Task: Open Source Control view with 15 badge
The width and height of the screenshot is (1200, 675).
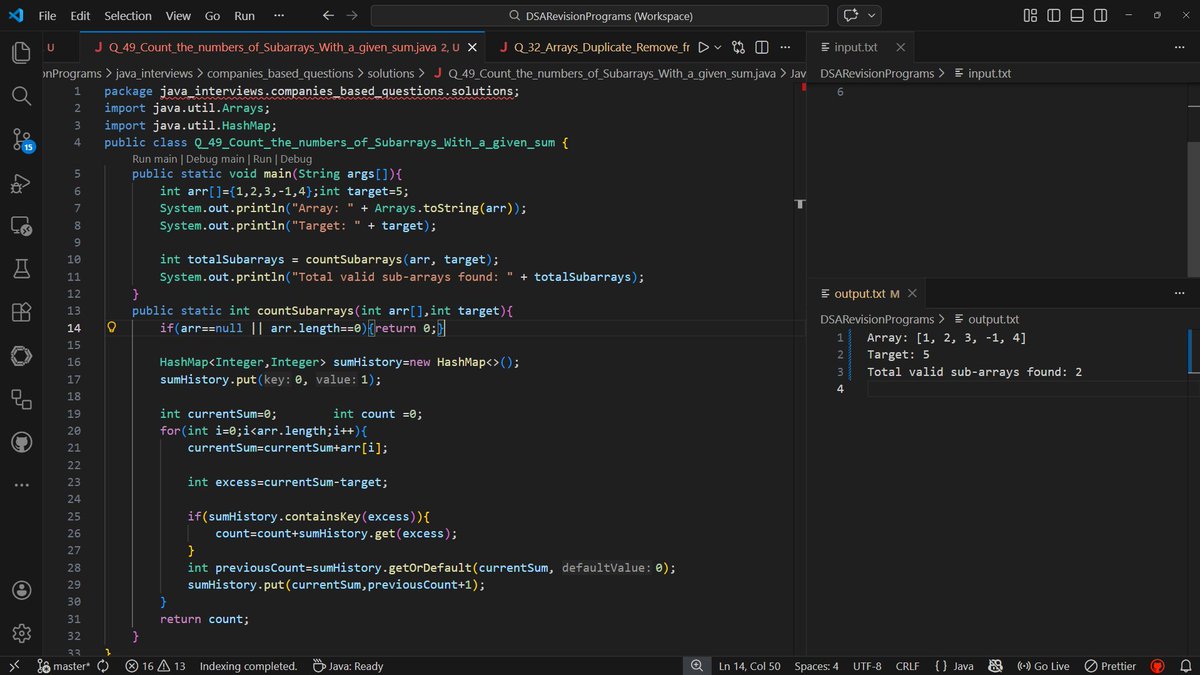Action: click(x=22, y=140)
